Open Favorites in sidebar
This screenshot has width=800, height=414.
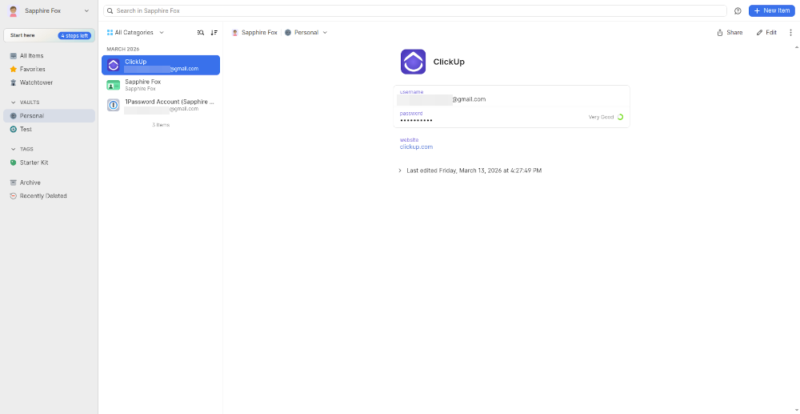click(49, 69)
